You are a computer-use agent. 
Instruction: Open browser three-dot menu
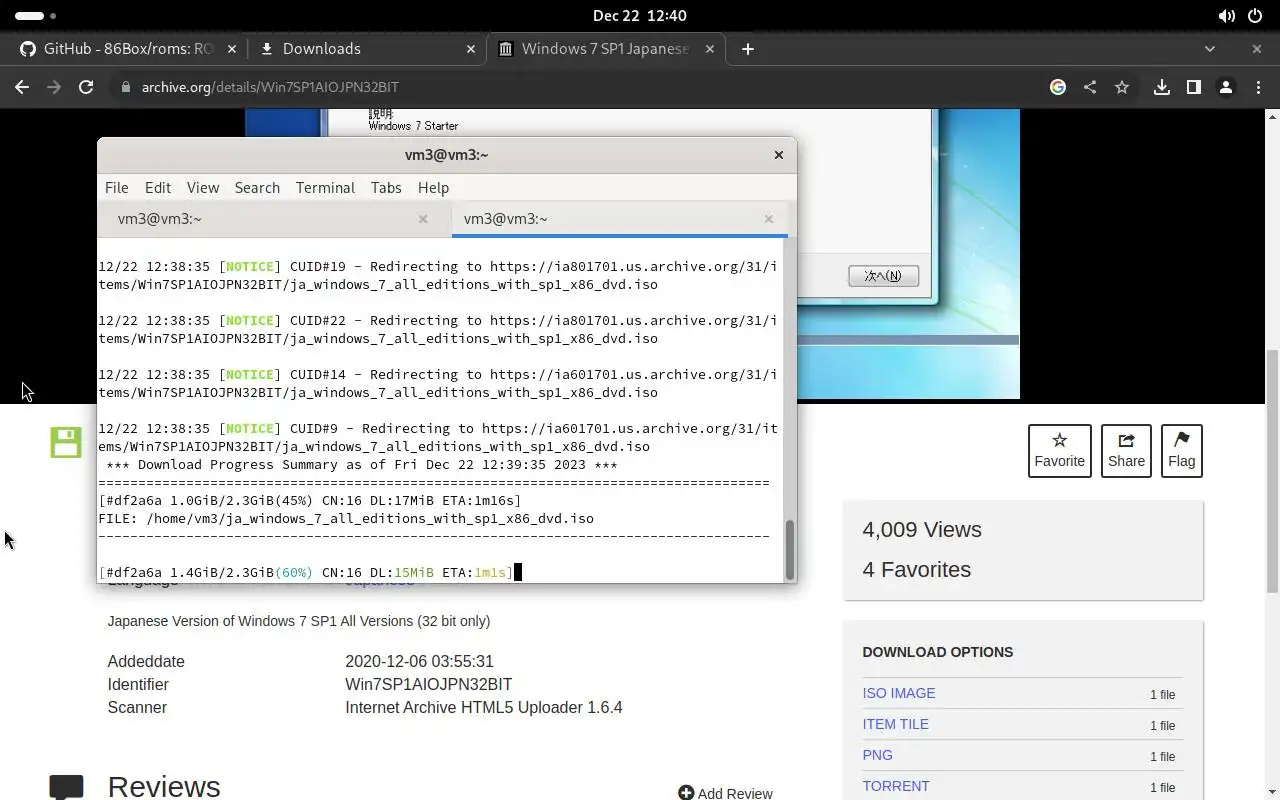click(x=1257, y=87)
